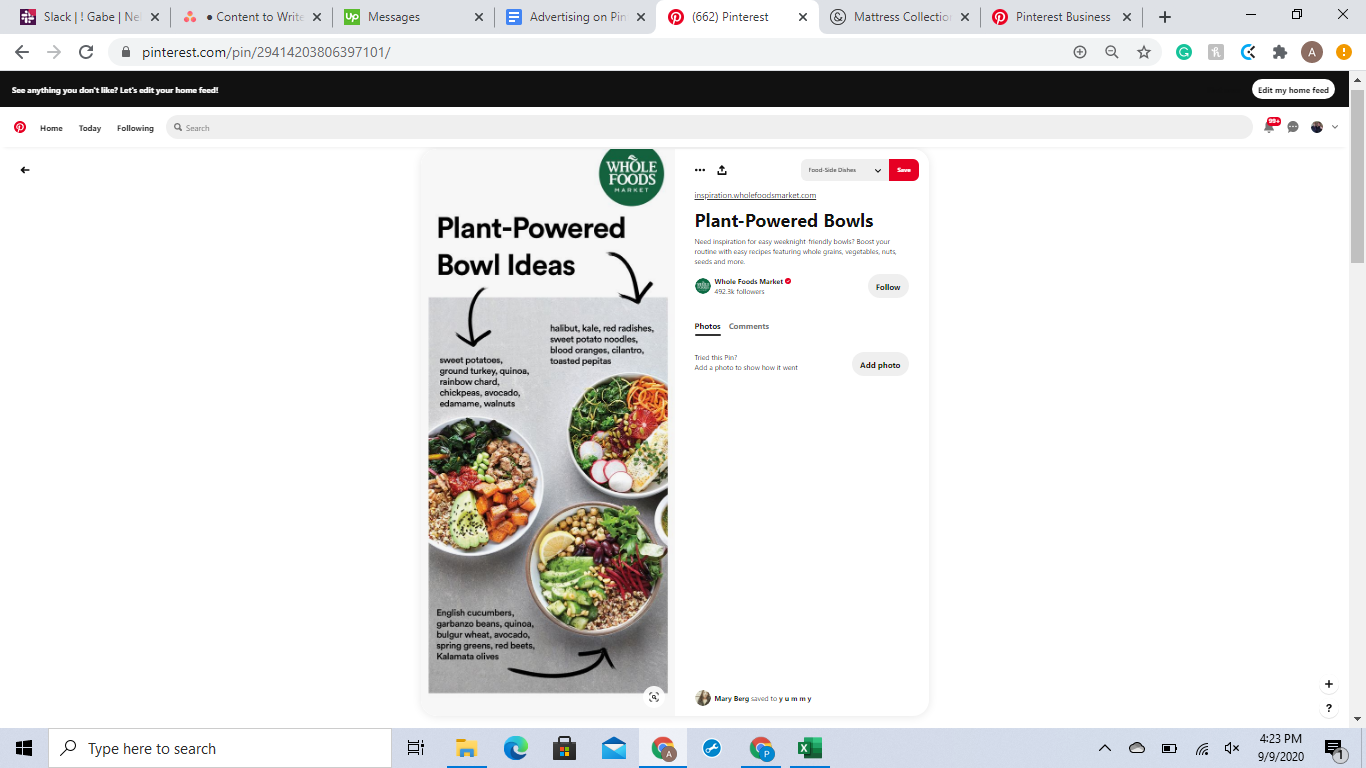Bookmark this page with the star icon

[1144, 52]
